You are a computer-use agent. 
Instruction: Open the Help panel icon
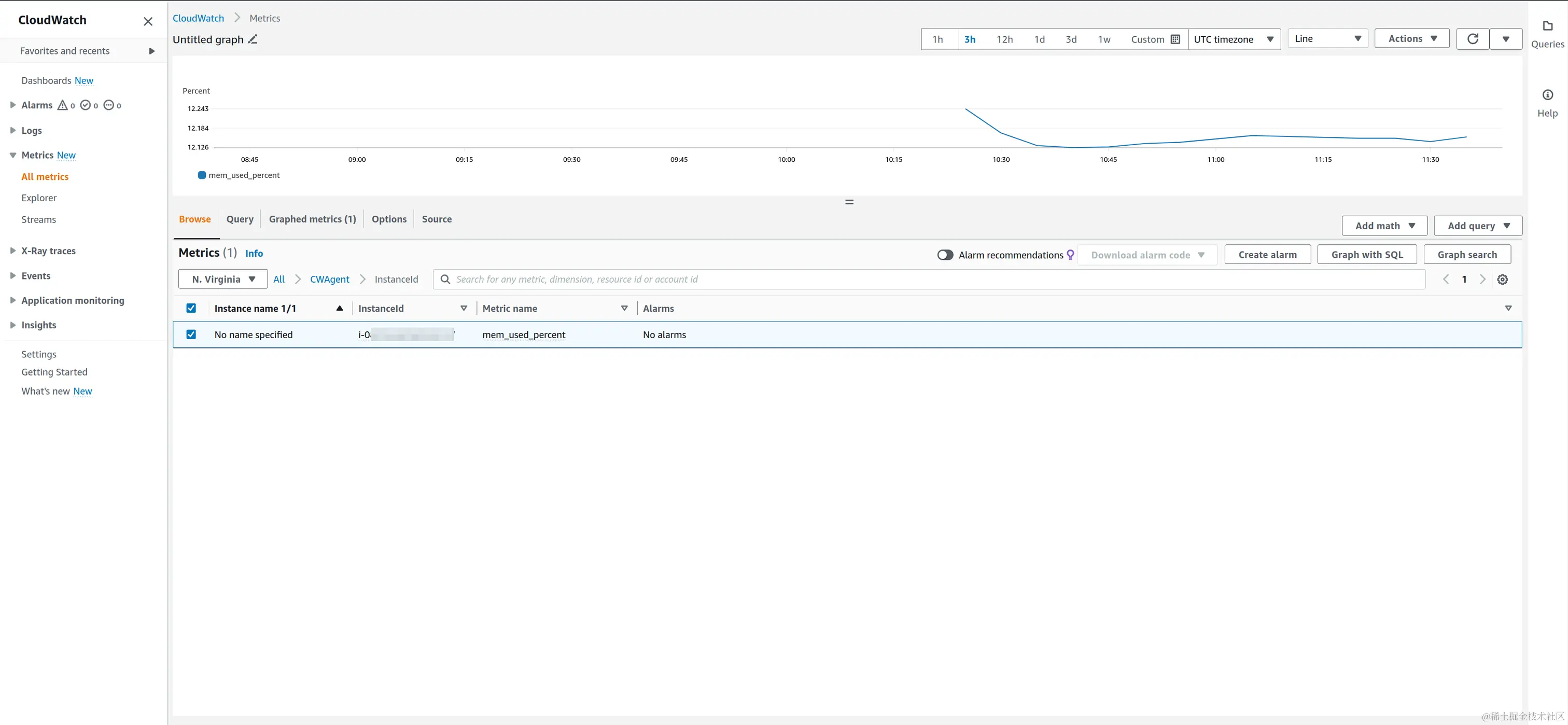1547,95
